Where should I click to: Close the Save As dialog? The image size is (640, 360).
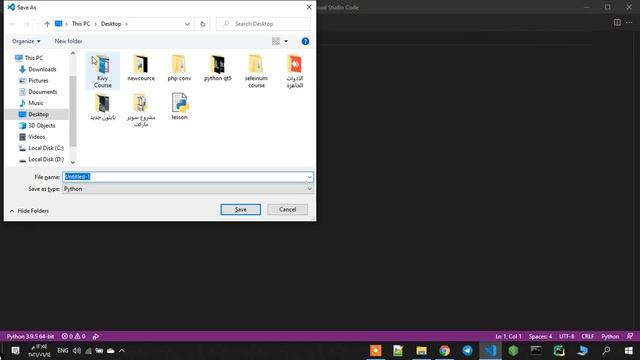pyautogui.click(x=309, y=7)
